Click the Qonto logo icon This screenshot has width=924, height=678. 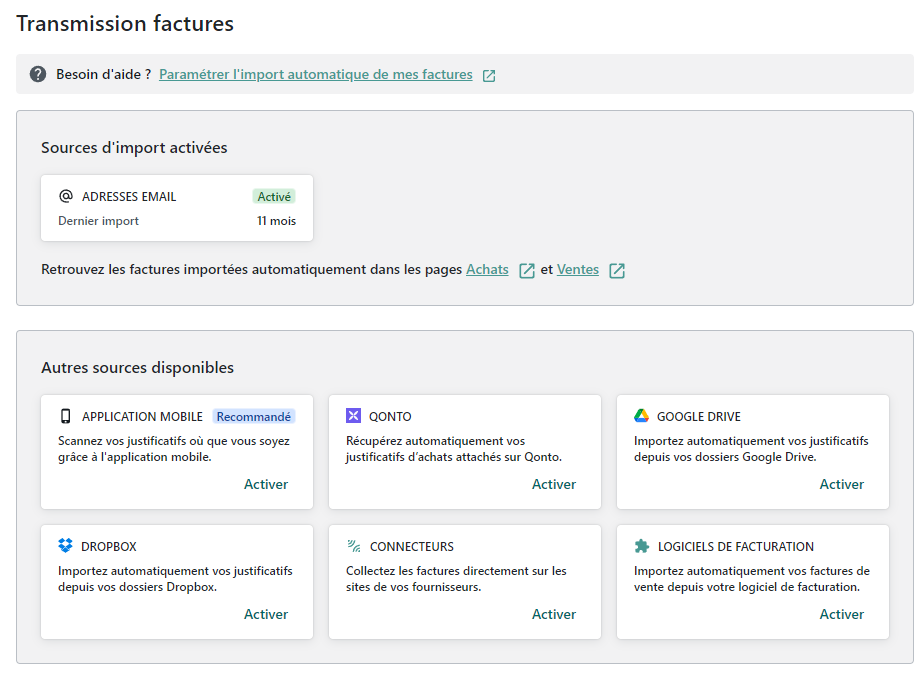pos(354,416)
